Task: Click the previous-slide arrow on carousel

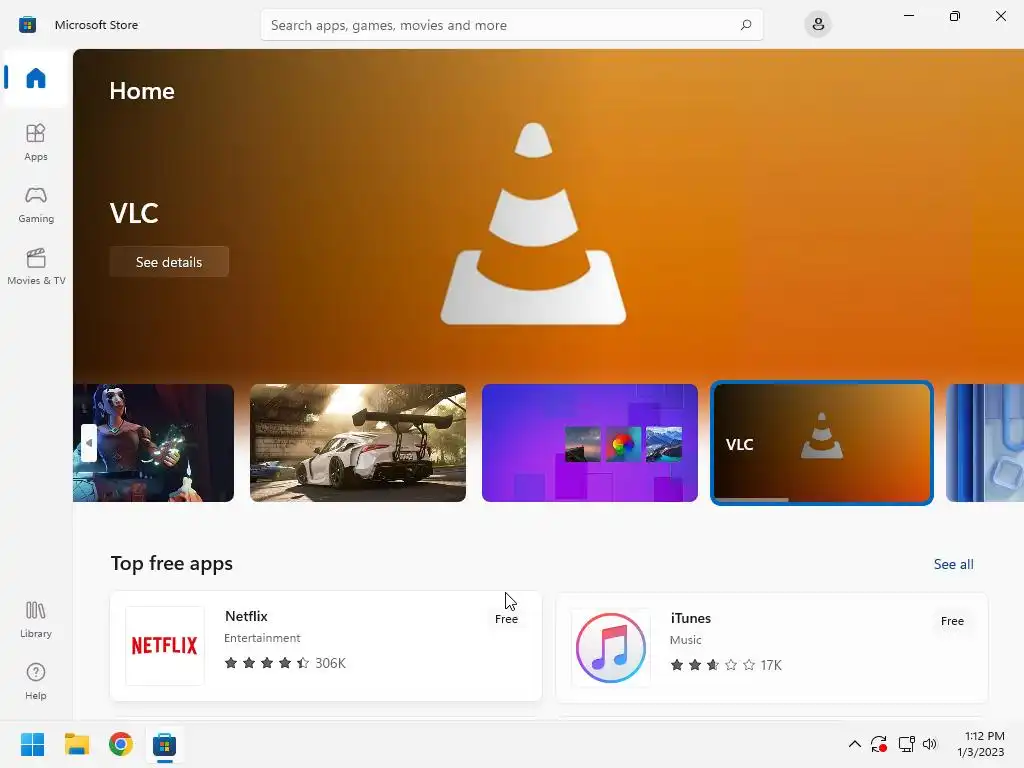Action: click(x=89, y=443)
